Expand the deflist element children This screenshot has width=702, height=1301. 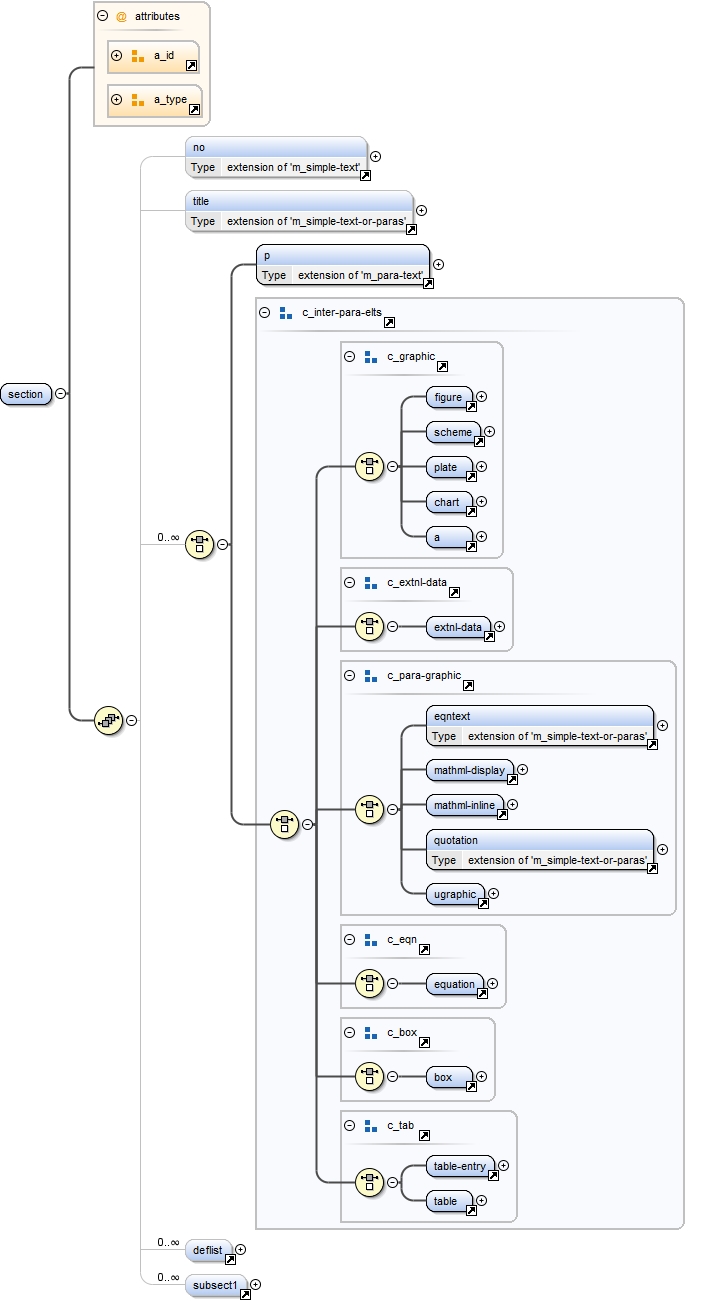click(x=240, y=1249)
